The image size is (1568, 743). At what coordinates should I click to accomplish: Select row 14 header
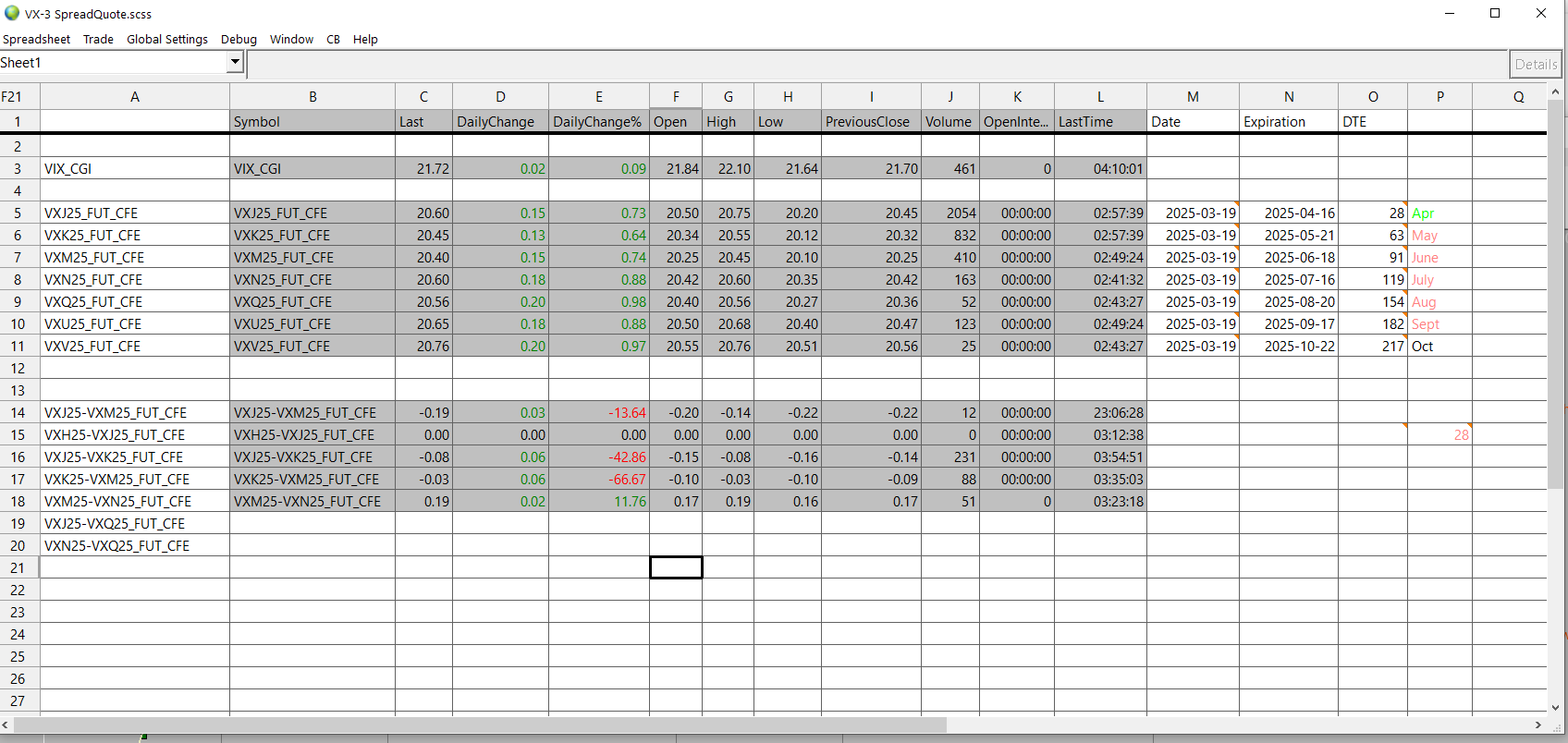(19, 412)
